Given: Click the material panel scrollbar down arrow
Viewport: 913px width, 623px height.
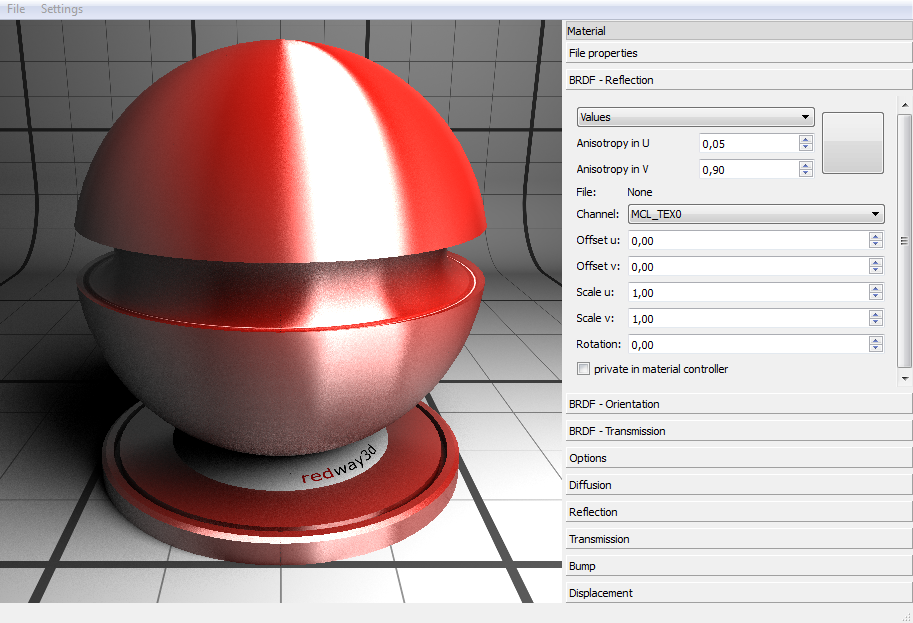Looking at the screenshot, I should click(x=905, y=379).
